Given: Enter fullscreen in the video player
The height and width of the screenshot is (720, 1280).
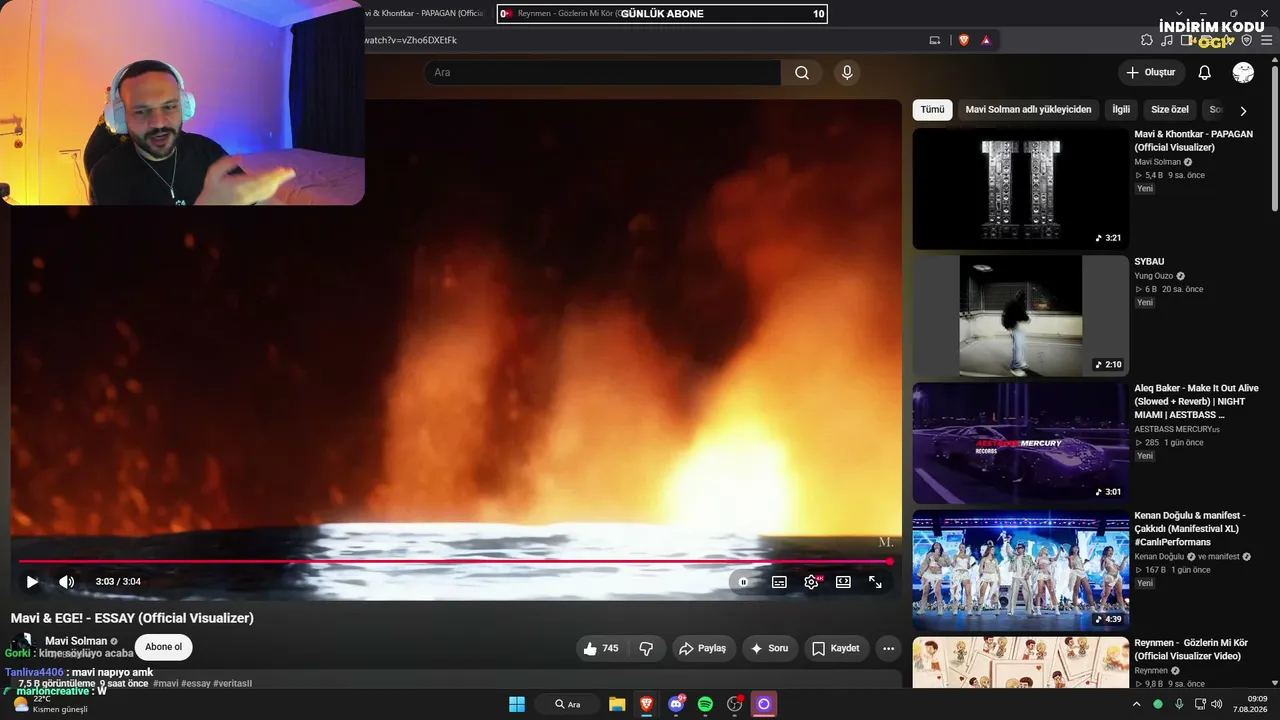Looking at the screenshot, I should click(x=875, y=582).
